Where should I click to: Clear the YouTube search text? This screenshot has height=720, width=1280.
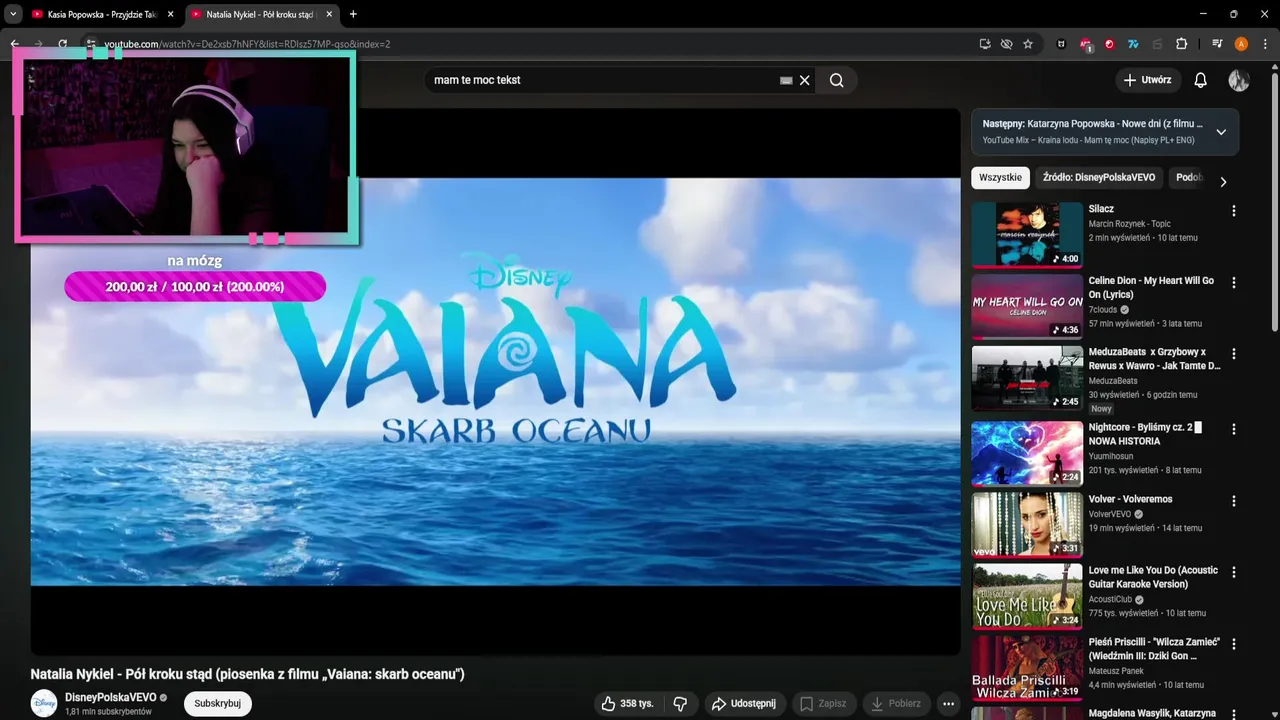coord(804,80)
